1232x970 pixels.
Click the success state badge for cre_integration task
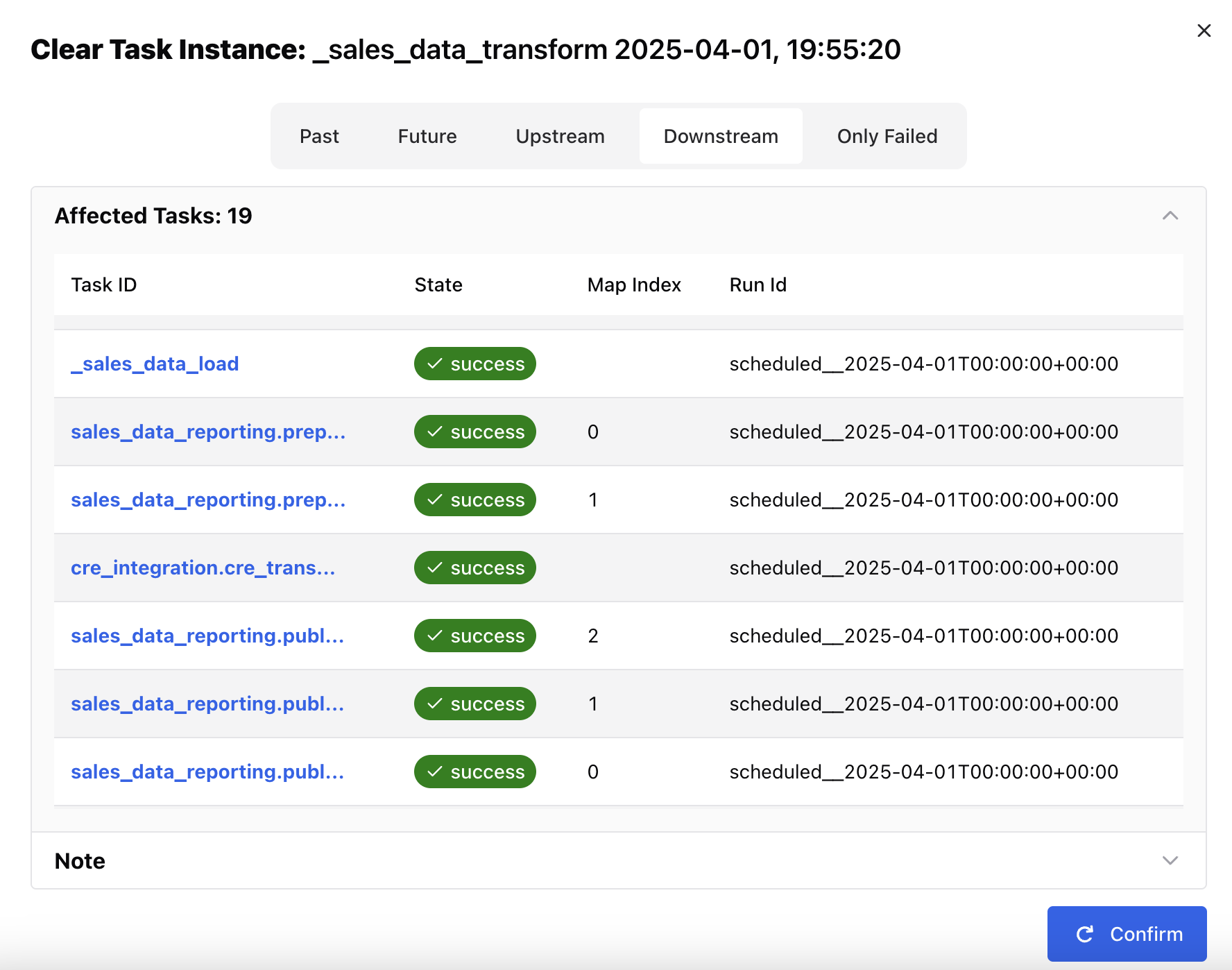pyautogui.click(x=474, y=568)
